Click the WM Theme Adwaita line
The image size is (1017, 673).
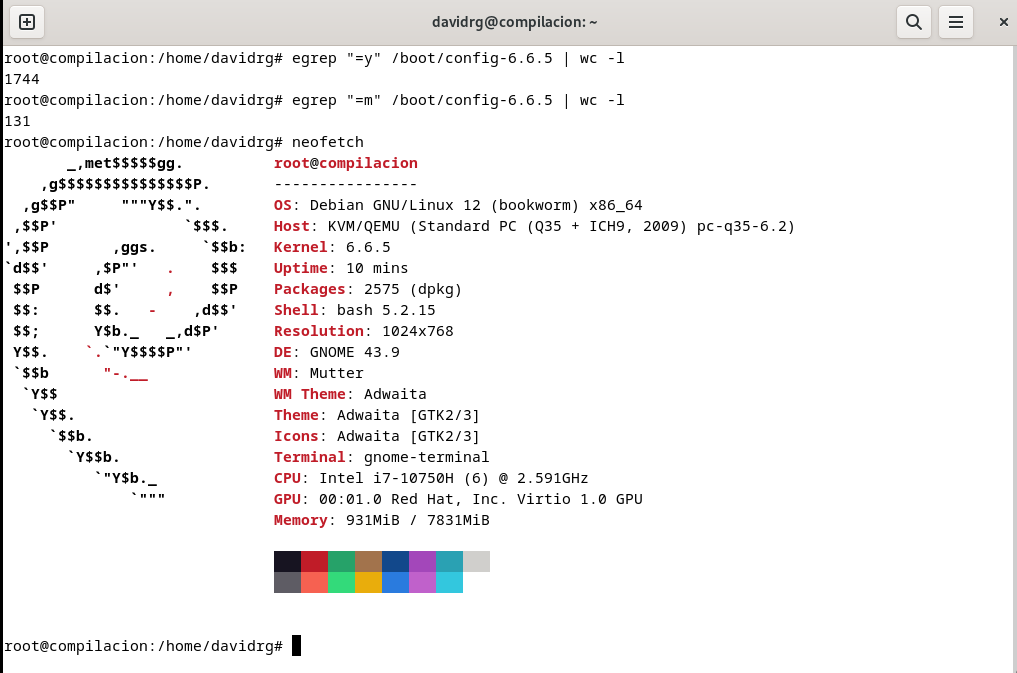tap(350, 394)
